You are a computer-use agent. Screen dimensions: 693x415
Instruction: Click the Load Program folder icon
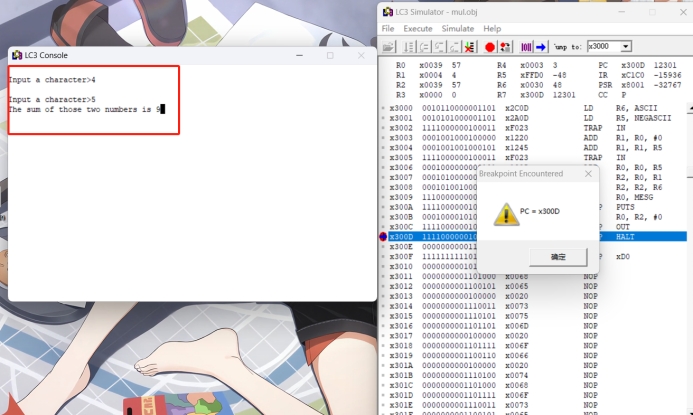pyautogui.click(x=388, y=47)
